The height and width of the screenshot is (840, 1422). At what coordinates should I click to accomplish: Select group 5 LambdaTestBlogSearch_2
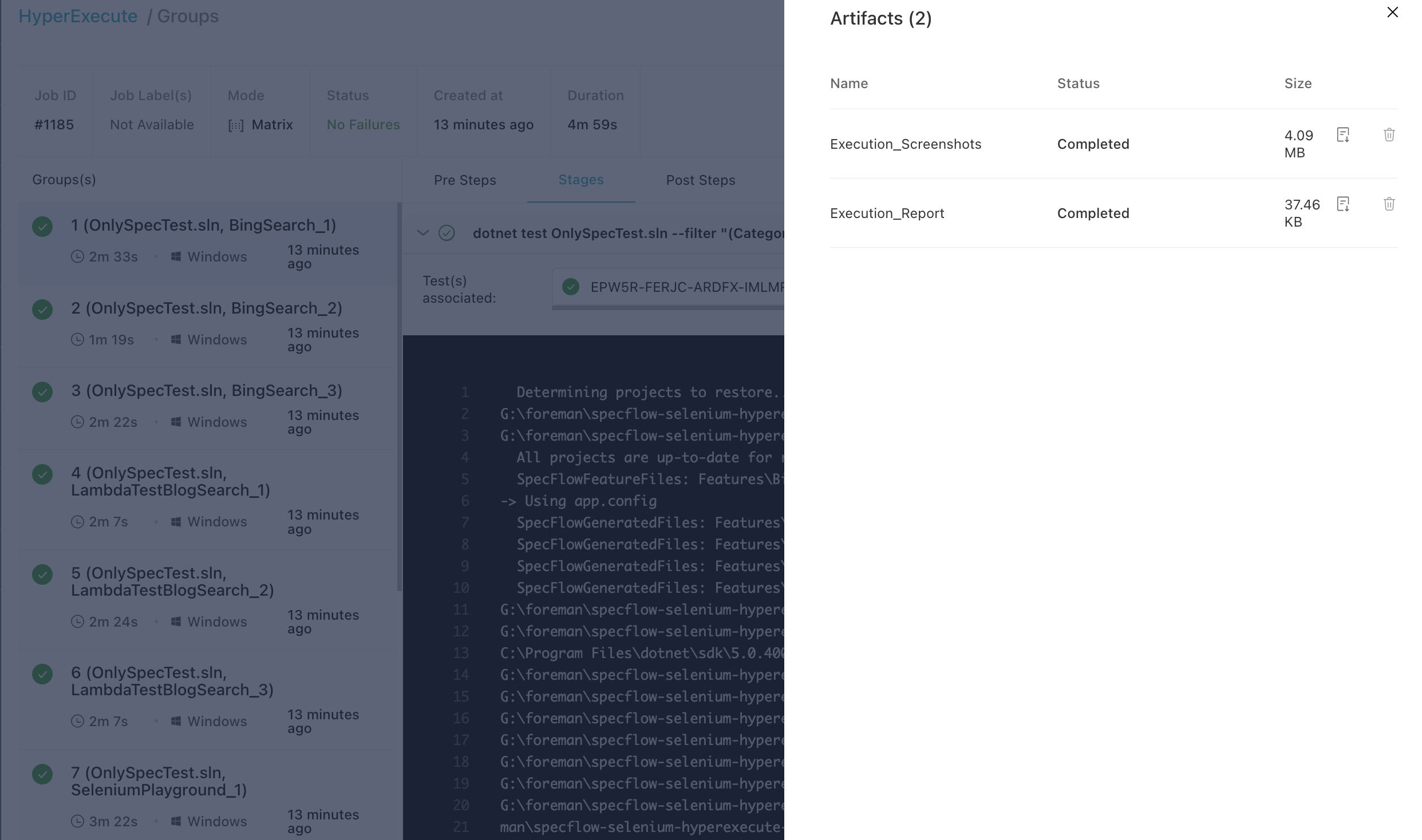207,601
